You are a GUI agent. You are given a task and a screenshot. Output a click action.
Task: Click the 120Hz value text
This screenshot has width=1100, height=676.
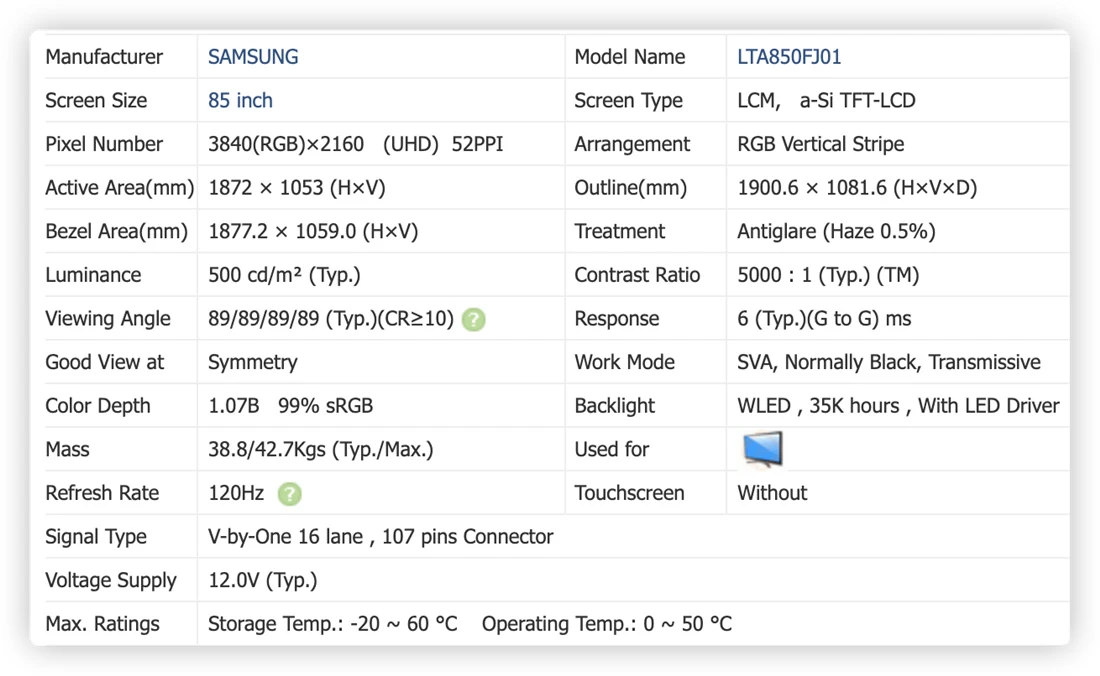point(236,493)
